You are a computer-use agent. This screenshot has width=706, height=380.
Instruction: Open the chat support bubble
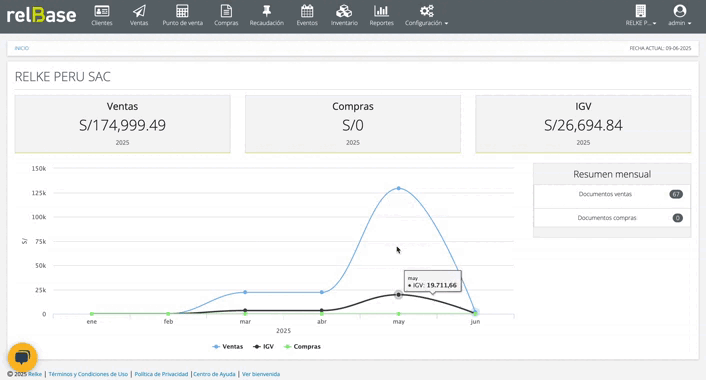23,357
